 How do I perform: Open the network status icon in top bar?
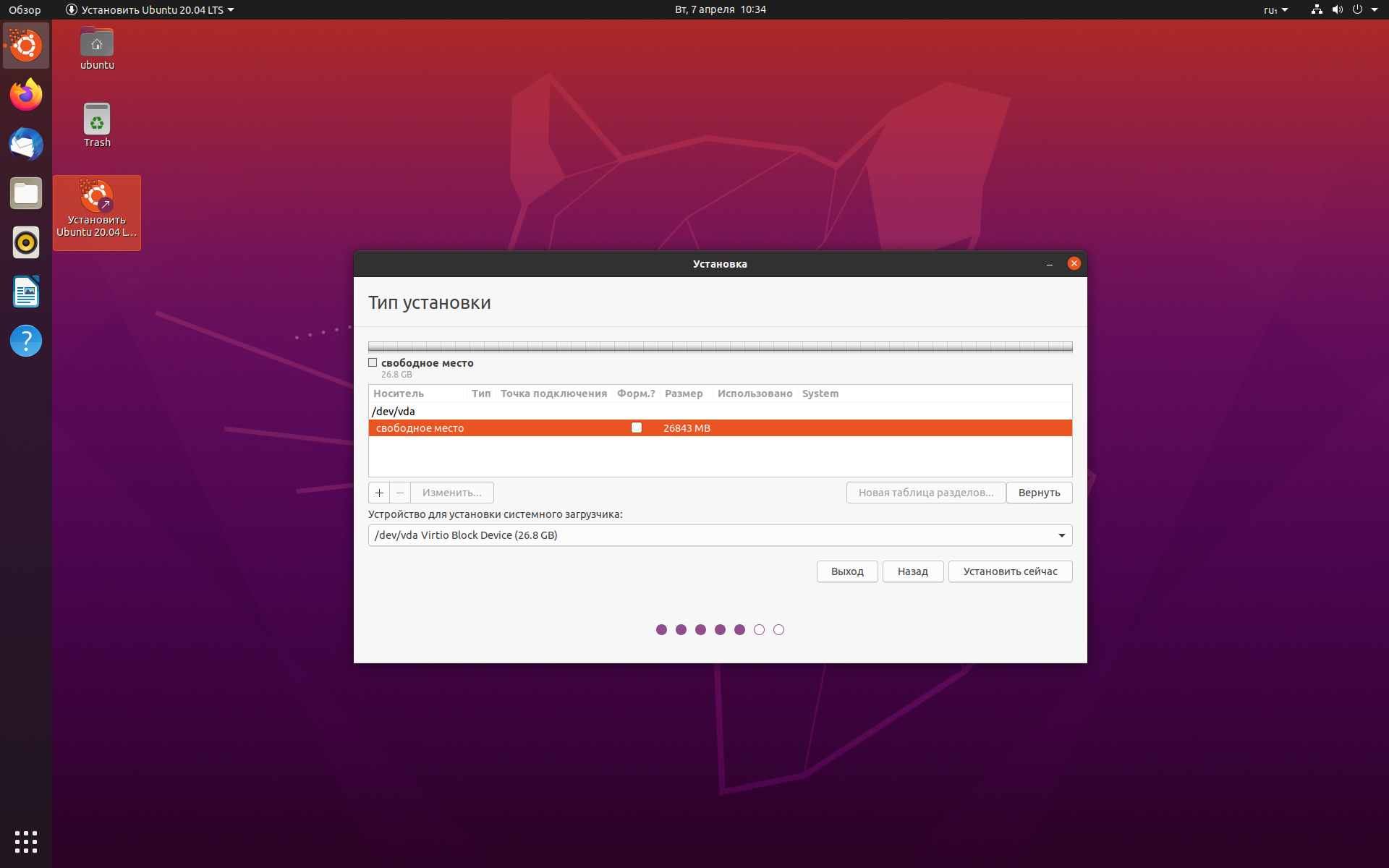click(1317, 9)
